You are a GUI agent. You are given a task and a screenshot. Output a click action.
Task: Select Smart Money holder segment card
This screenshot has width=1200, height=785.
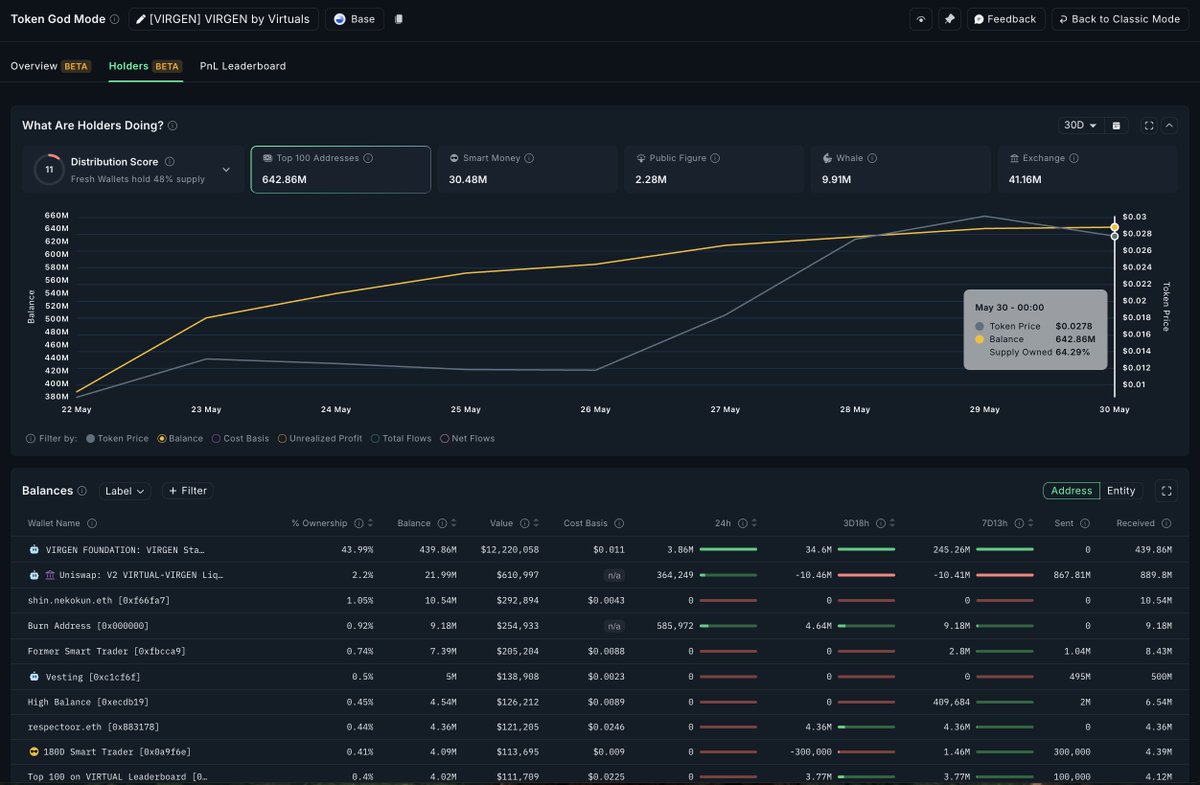pyautogui.click(x=527, y=169)
